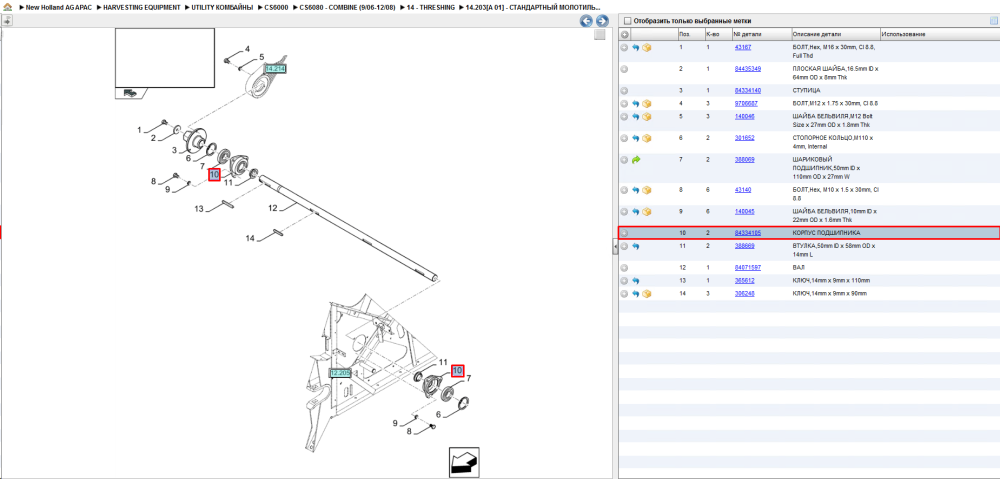1000x479 pixels.
Task: Open the 14.214 reference tag in diagram
Action: (275, 68)
